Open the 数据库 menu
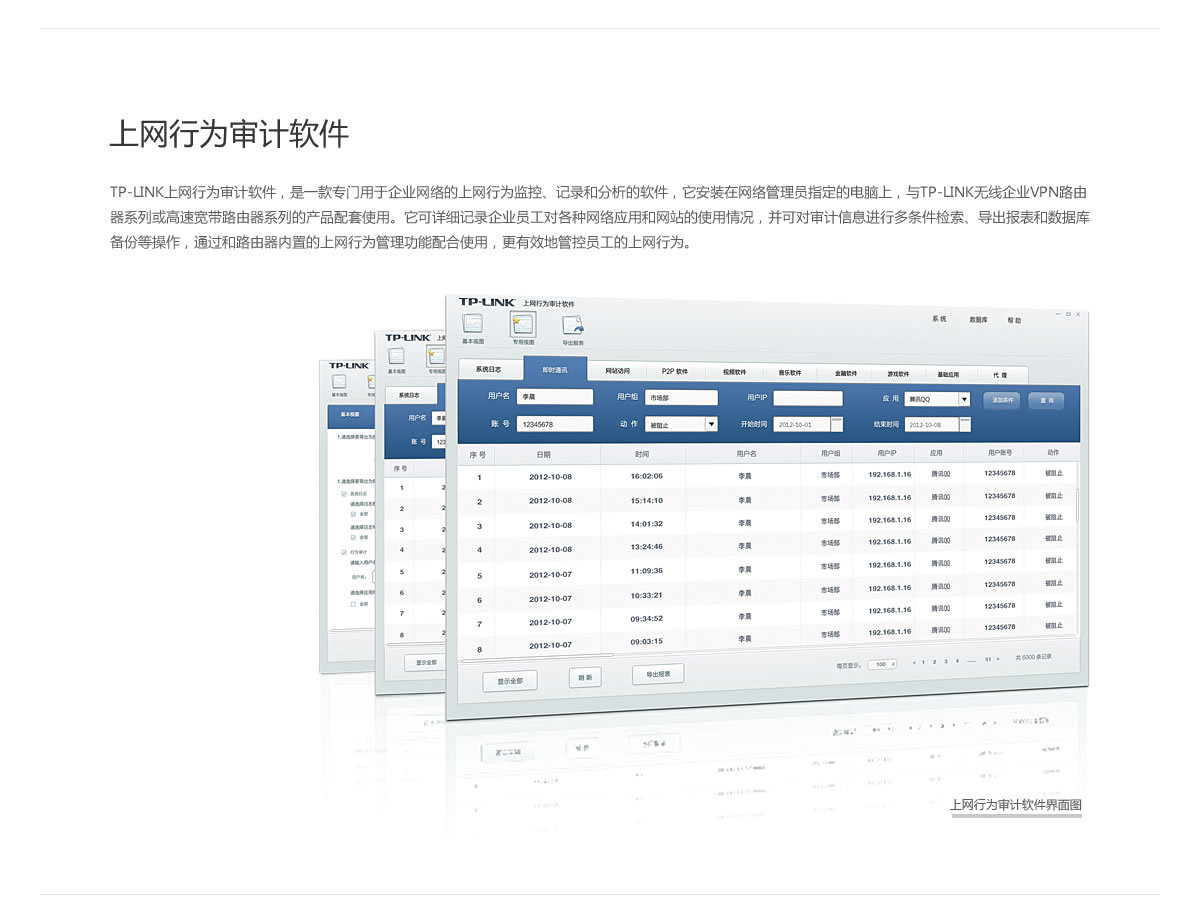1200x900 pixels. 978,320
